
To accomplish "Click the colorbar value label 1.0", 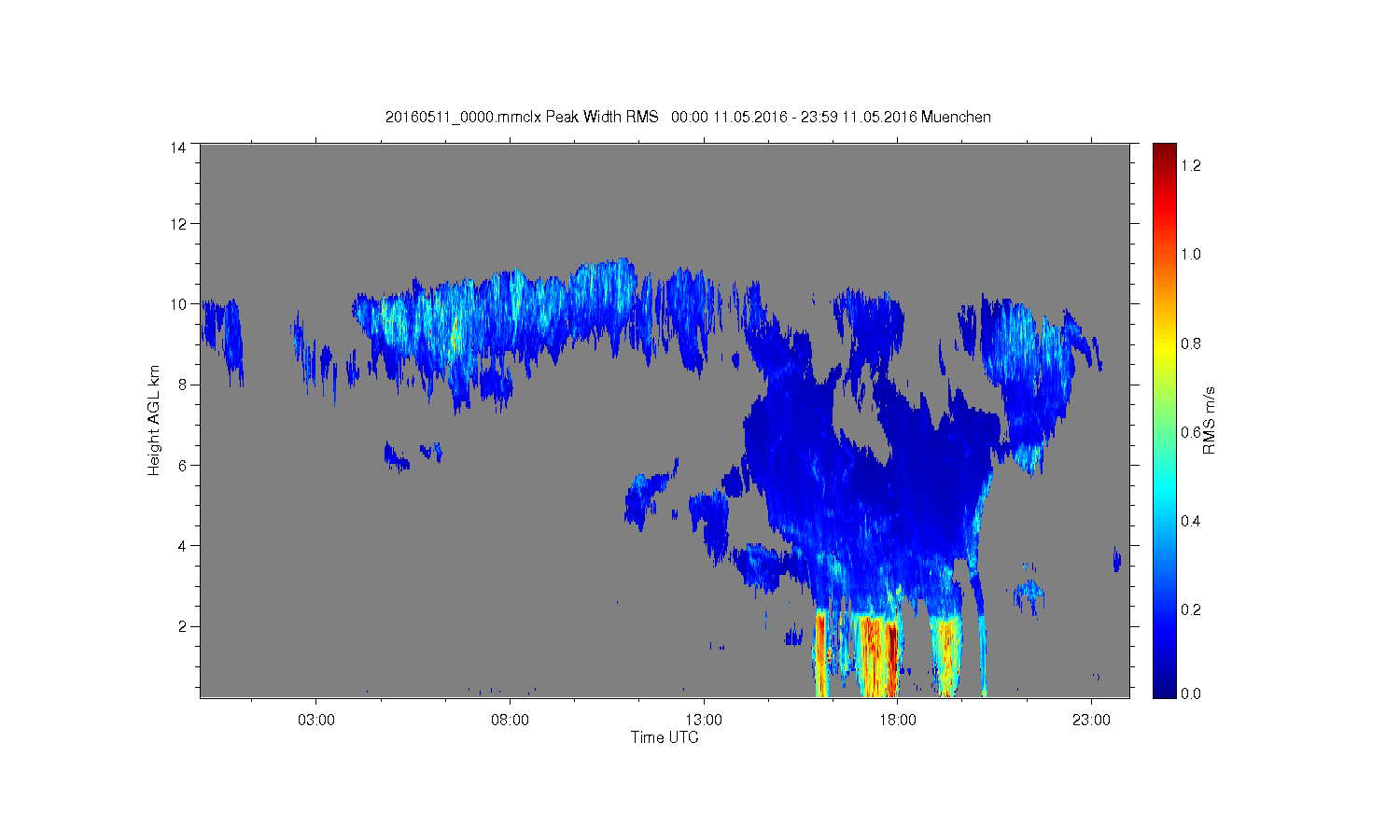I will pyautogui.click(x=1190, y=254).
